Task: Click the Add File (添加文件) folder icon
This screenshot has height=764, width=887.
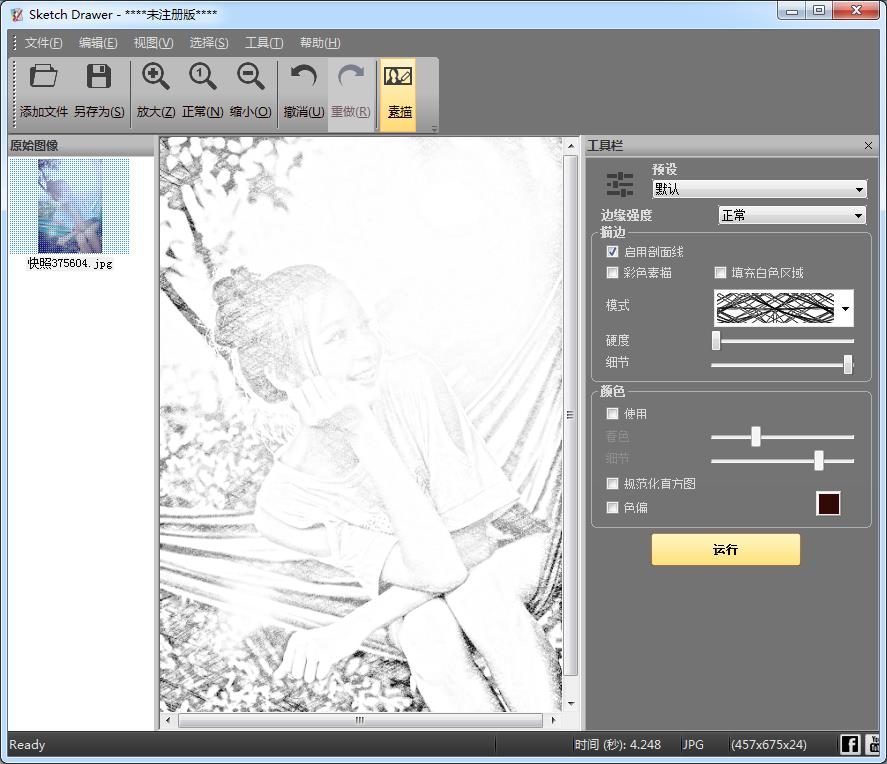Action: click(x=43, y=77)
